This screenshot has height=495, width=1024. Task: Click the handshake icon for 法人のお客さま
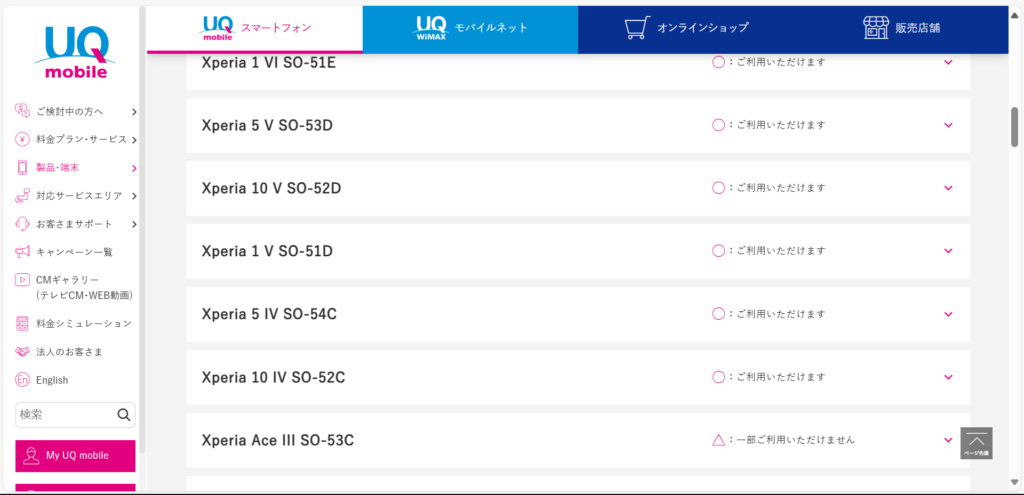(22, 351)
